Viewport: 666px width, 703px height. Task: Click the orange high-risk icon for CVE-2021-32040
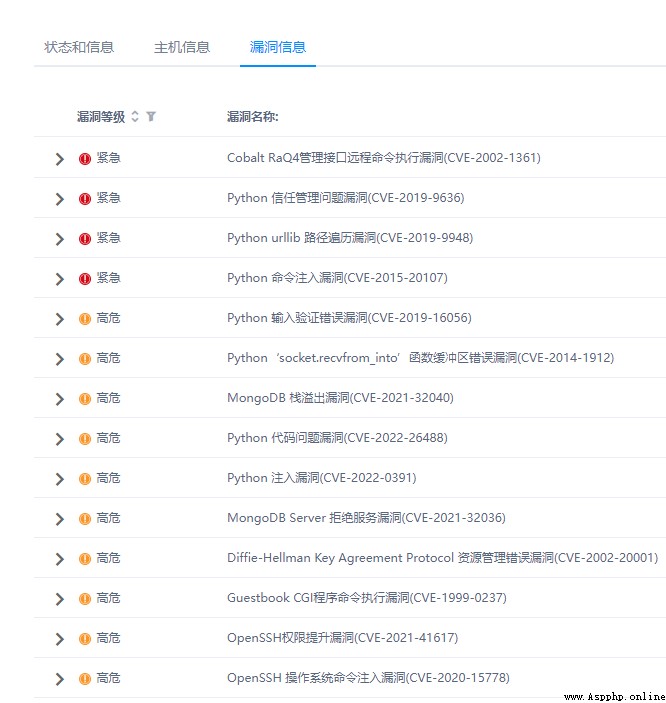pos(85,399)
